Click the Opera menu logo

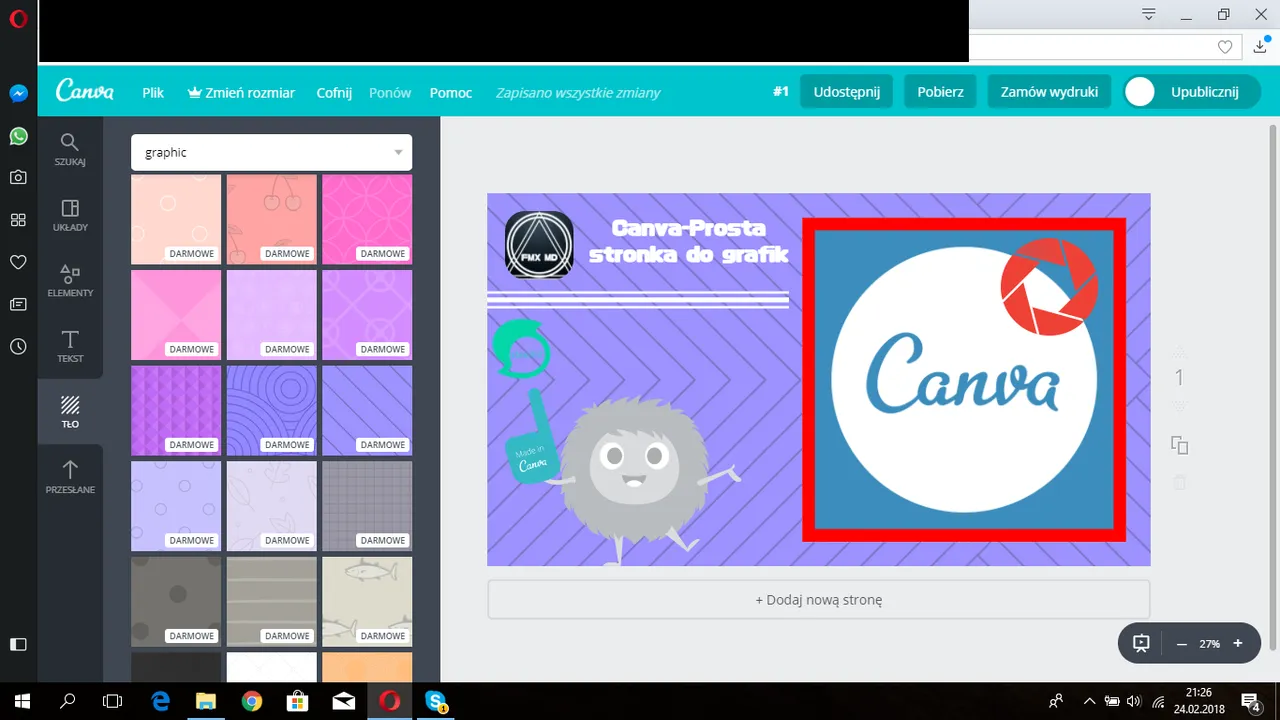pyautogui.click(x=18, y=19)
